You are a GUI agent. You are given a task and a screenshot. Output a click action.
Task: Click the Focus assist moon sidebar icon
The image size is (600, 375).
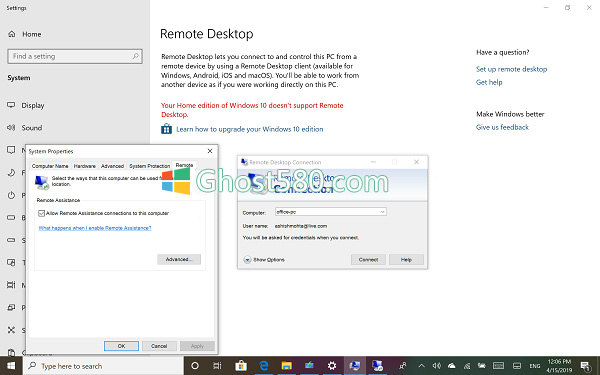coord(11,173)
